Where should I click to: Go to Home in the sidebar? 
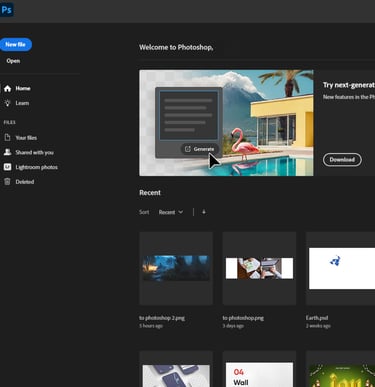tap(23, 88)
